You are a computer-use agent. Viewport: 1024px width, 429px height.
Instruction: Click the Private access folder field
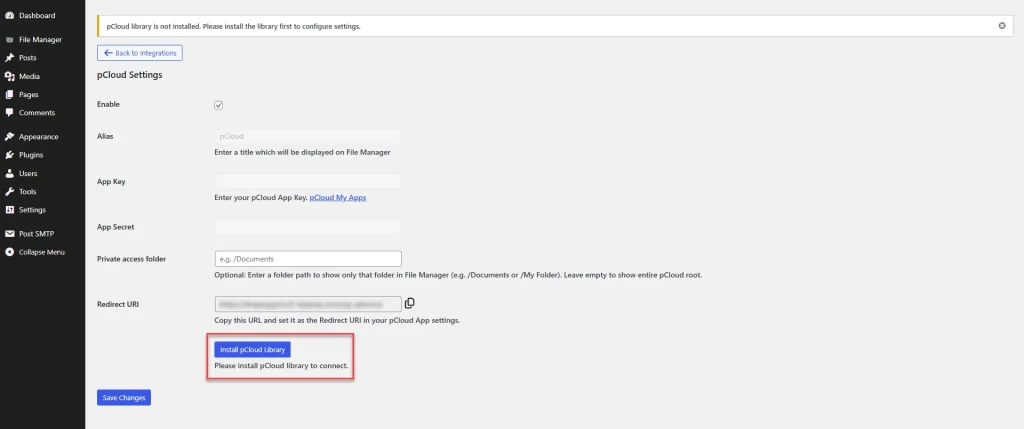[308, 259]
